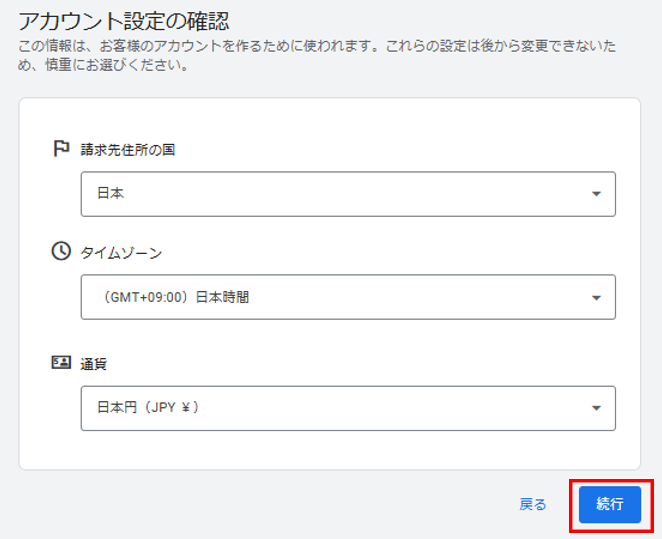Image resolution: width=662 pixels, height=539 pixels.
Task: Click the 続行 continue button
Action: tap(610, 504)
